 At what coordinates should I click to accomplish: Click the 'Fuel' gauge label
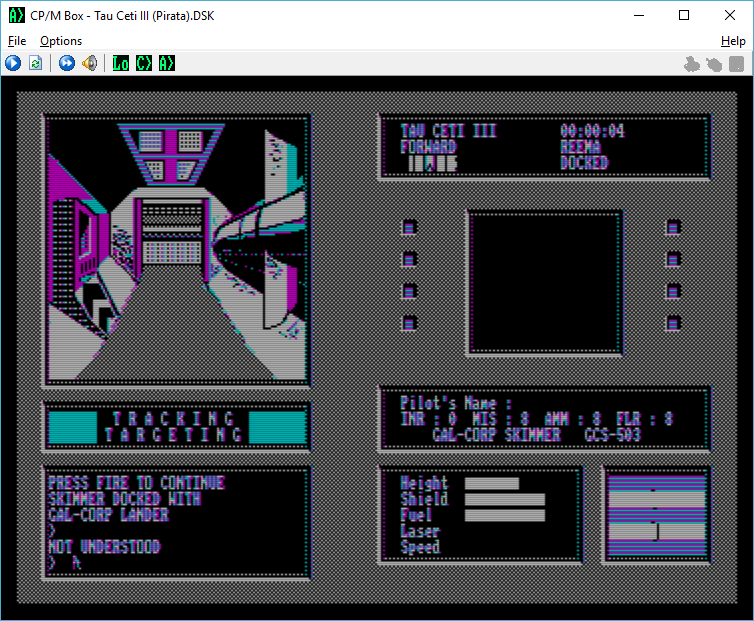pos(416,515)
